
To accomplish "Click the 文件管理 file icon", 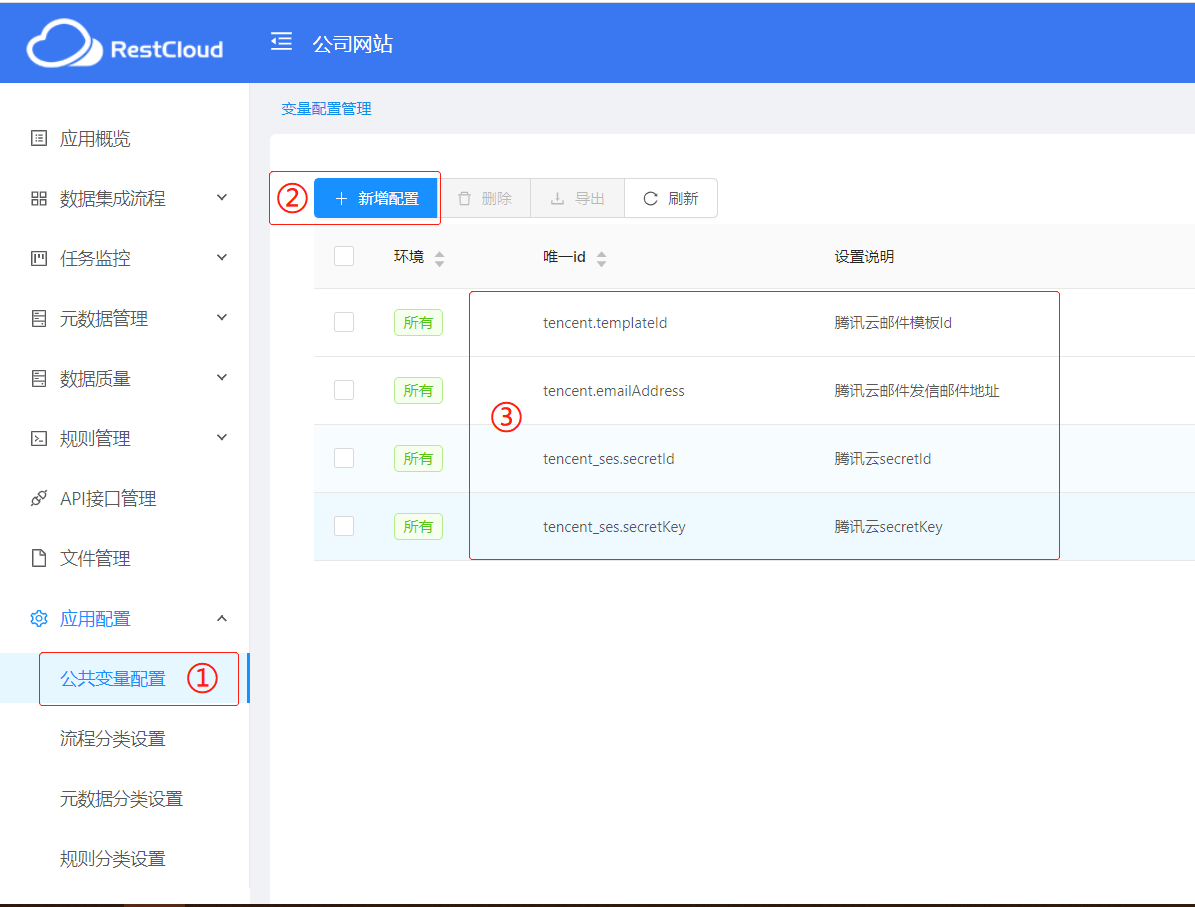I will tap(39, 559).
